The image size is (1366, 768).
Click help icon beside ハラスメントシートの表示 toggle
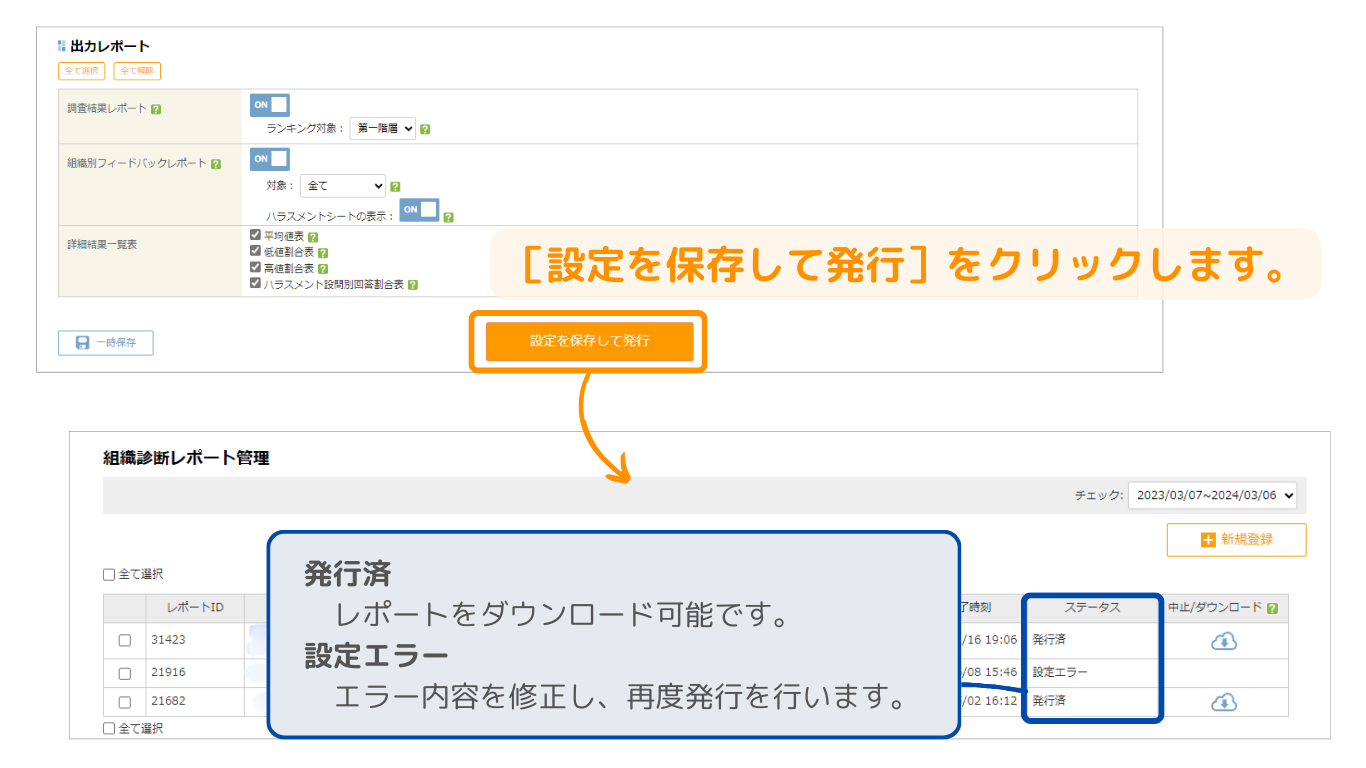coord(448,216)
